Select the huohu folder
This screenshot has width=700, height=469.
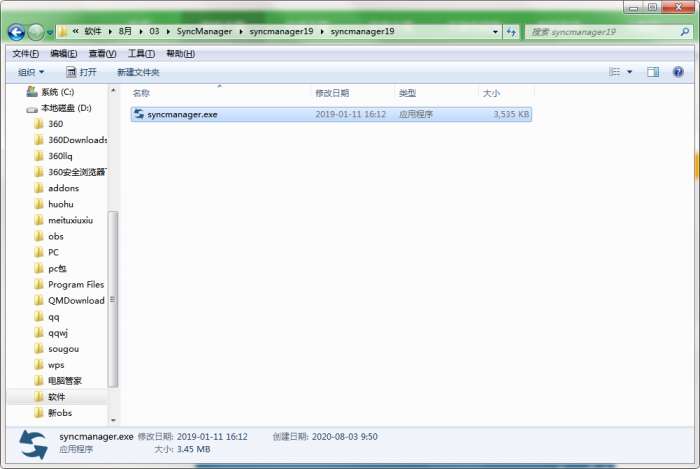[x=61, y=204]
